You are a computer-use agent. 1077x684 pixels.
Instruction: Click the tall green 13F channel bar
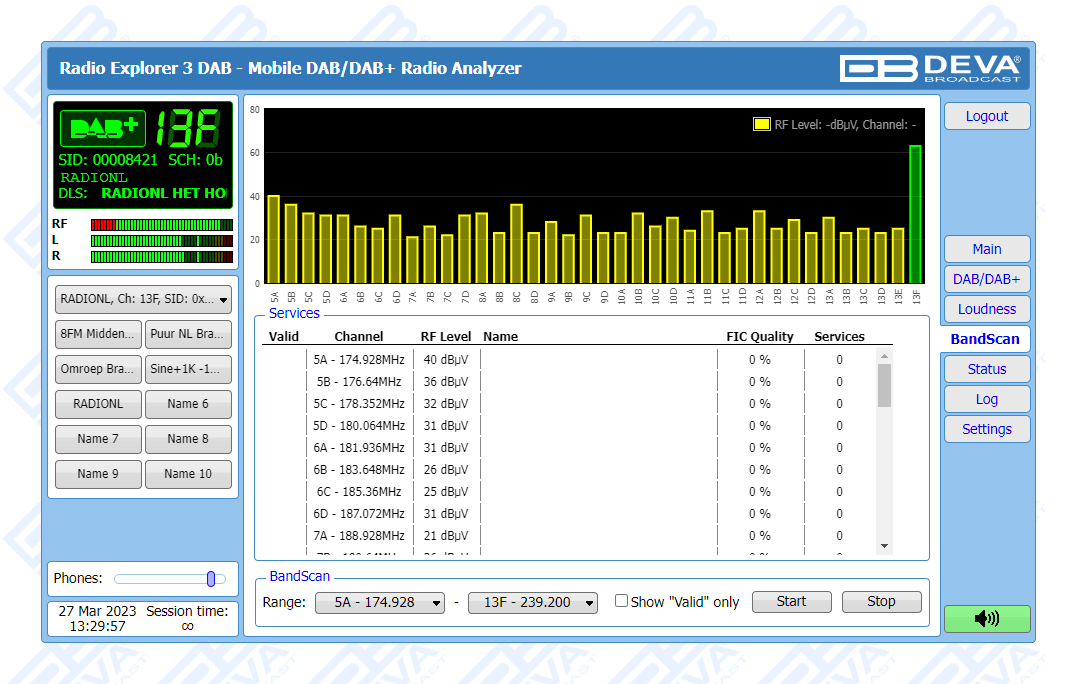tap(915, 213)
